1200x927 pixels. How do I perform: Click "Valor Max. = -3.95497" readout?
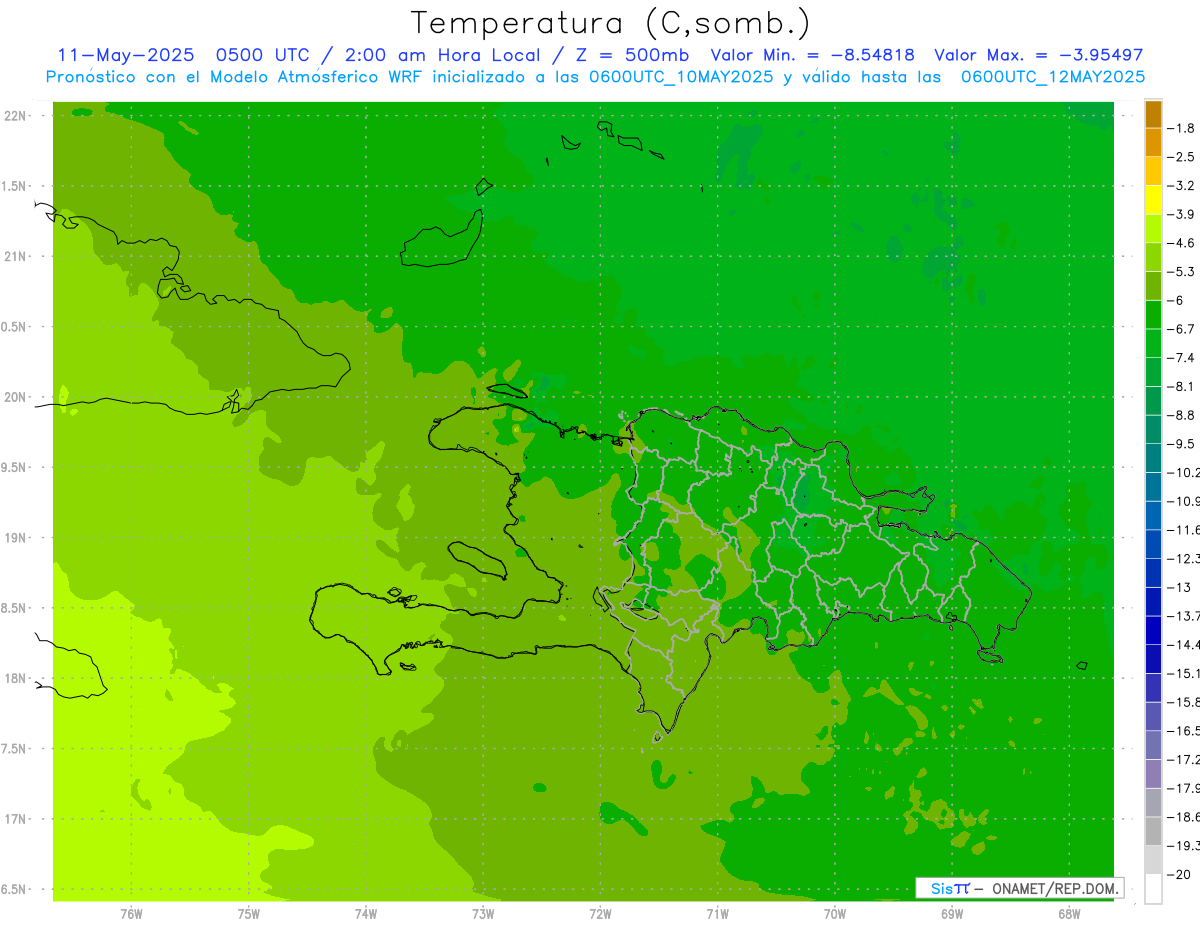tap(1039, 55)
